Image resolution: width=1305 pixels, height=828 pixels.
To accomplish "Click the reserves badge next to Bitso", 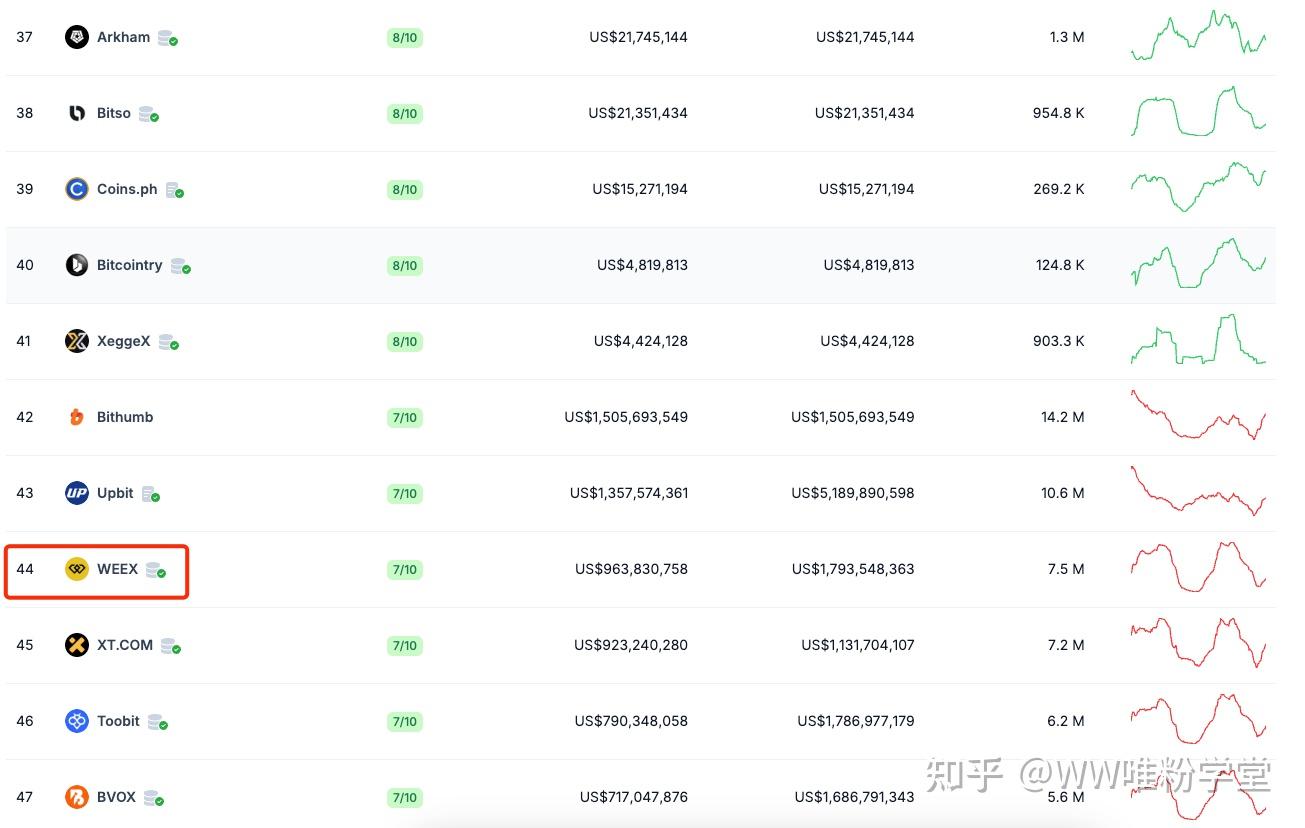I will click(149, 114).
